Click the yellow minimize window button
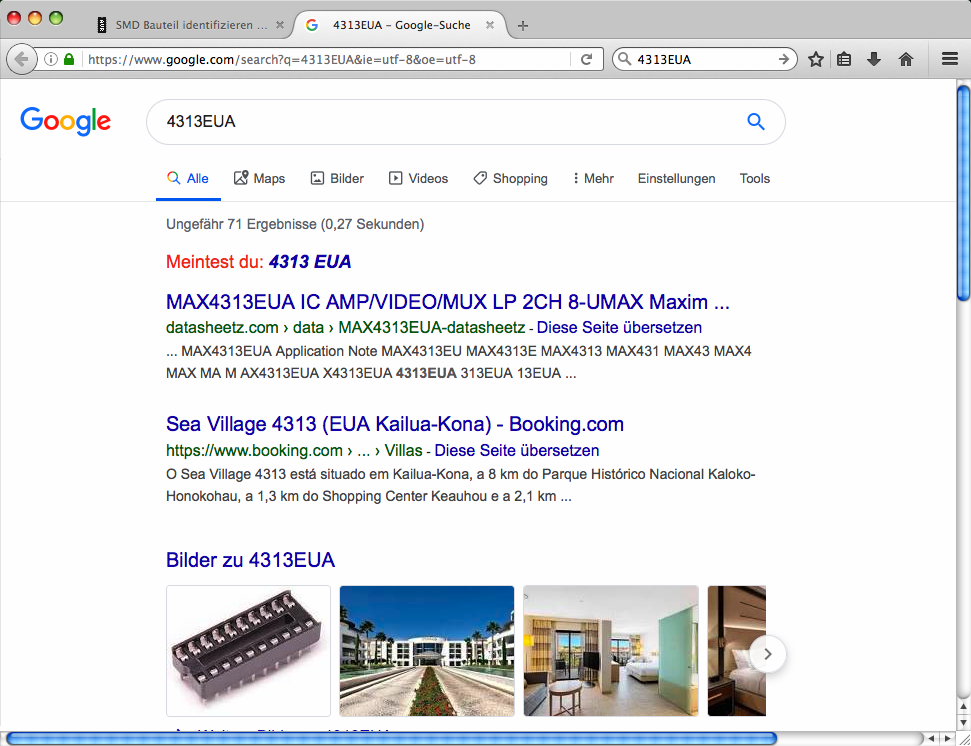971x746 pixels. 35,18
